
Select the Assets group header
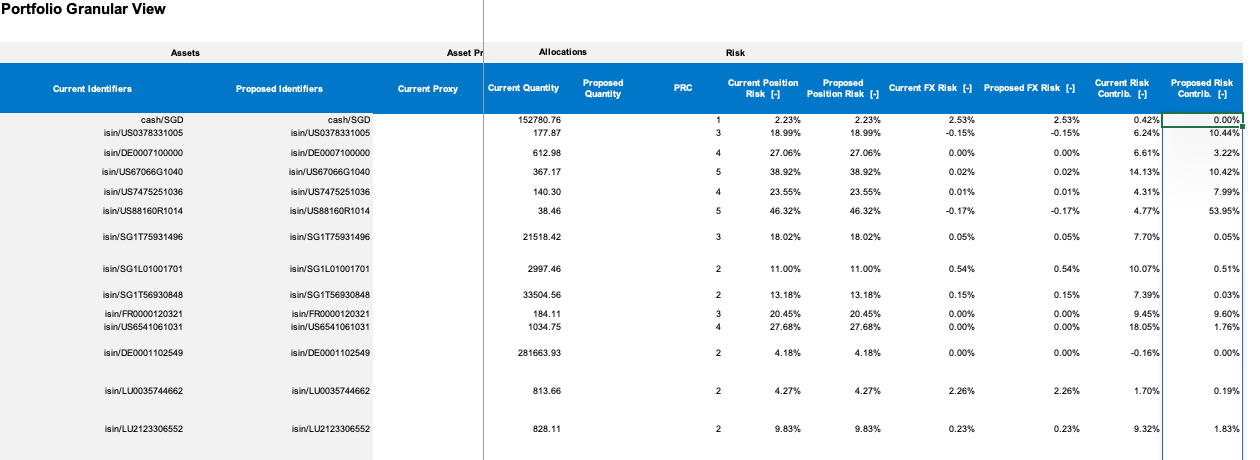click(x=184, y=52)
